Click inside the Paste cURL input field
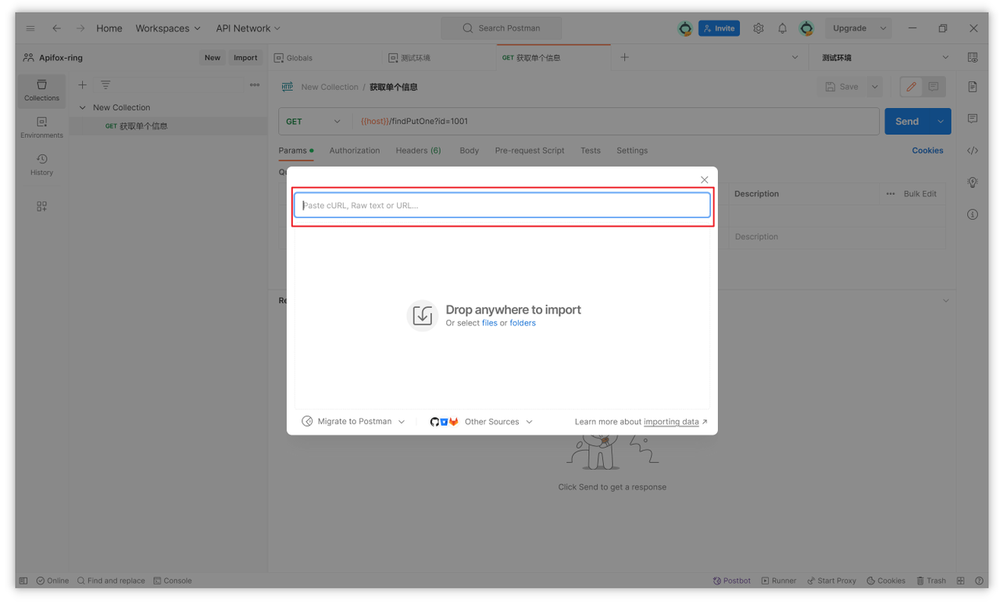1000x605 pixels. (x=501, y=204)
